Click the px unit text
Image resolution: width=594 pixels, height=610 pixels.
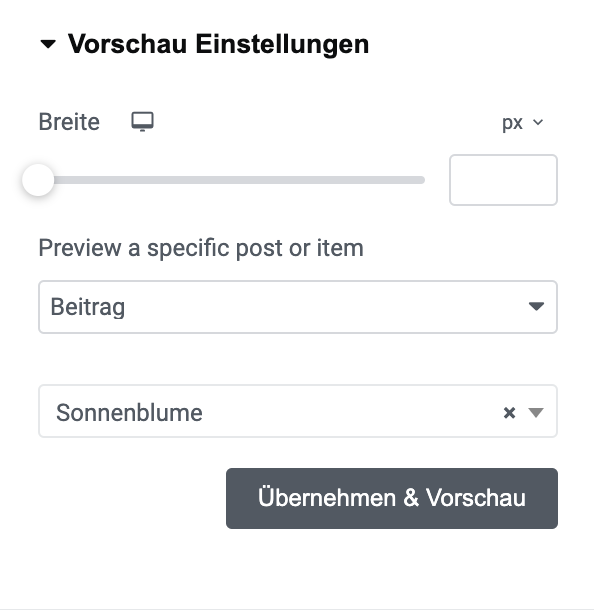(512, 123)
